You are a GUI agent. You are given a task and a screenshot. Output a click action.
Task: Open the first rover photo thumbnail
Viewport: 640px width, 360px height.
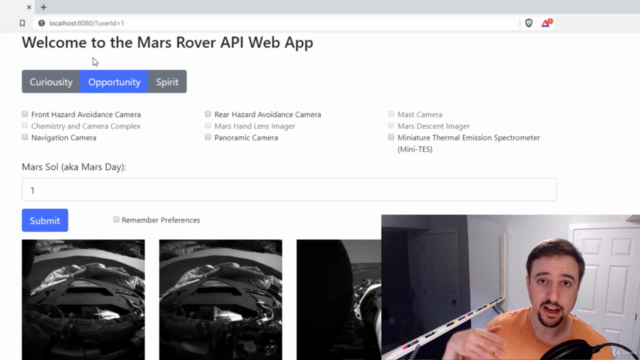[83, 300]
